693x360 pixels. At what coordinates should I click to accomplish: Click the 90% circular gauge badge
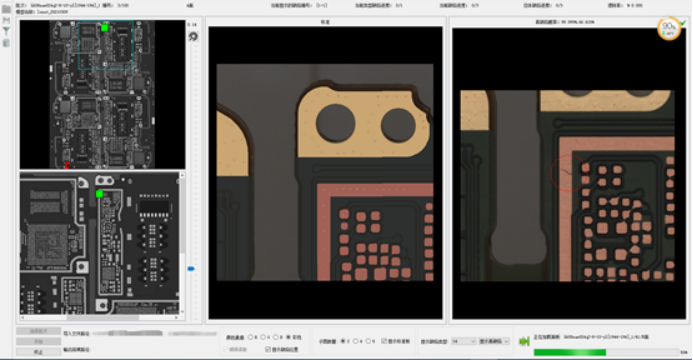[x=669, y=29]
